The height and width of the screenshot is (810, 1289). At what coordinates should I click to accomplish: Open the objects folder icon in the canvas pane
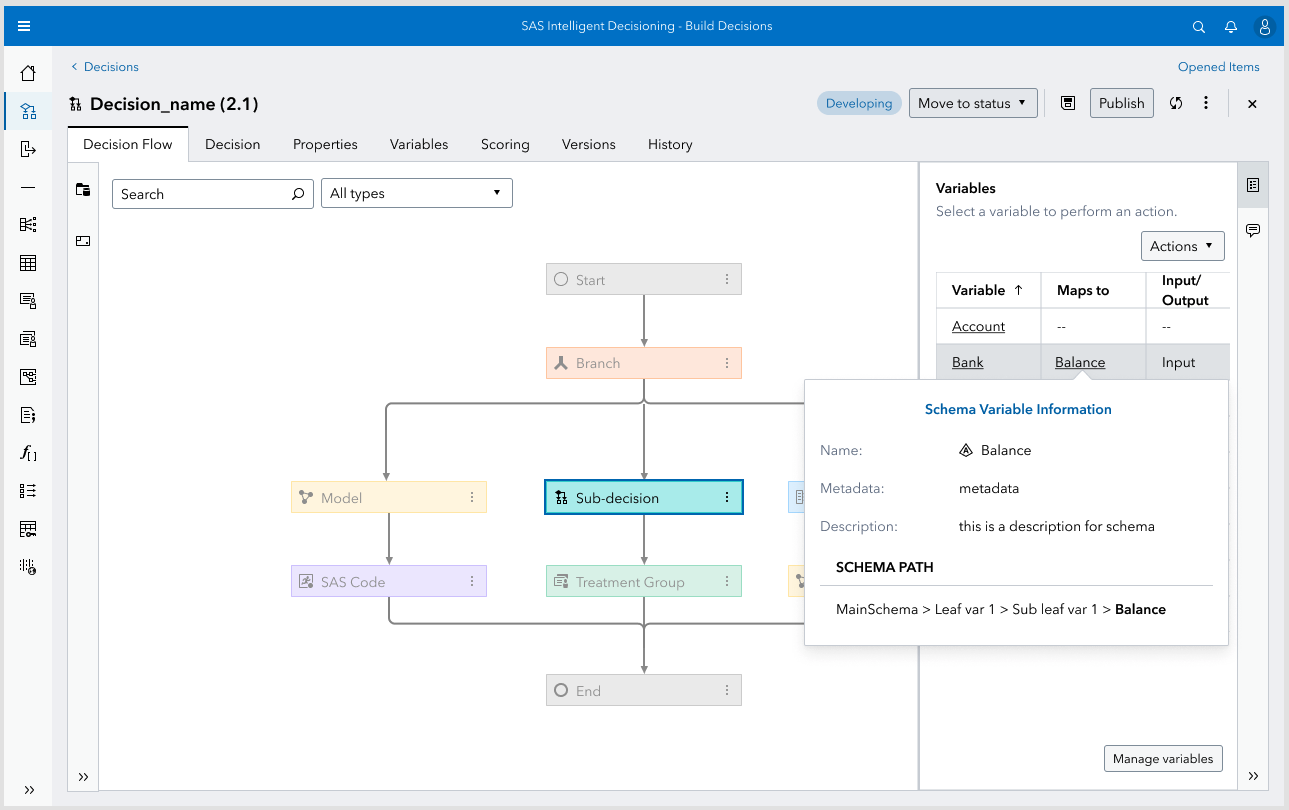[83, 190]
